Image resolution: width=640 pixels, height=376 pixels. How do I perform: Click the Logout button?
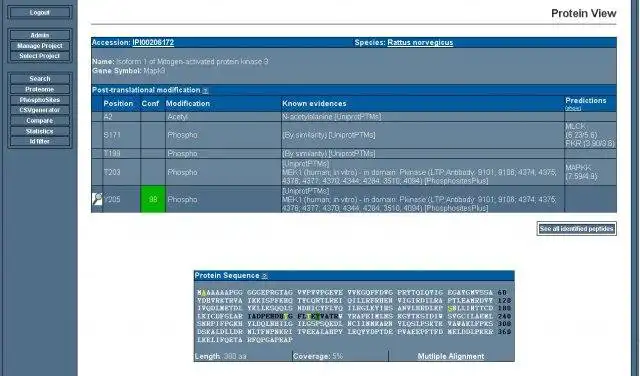(x=40, y=13)
